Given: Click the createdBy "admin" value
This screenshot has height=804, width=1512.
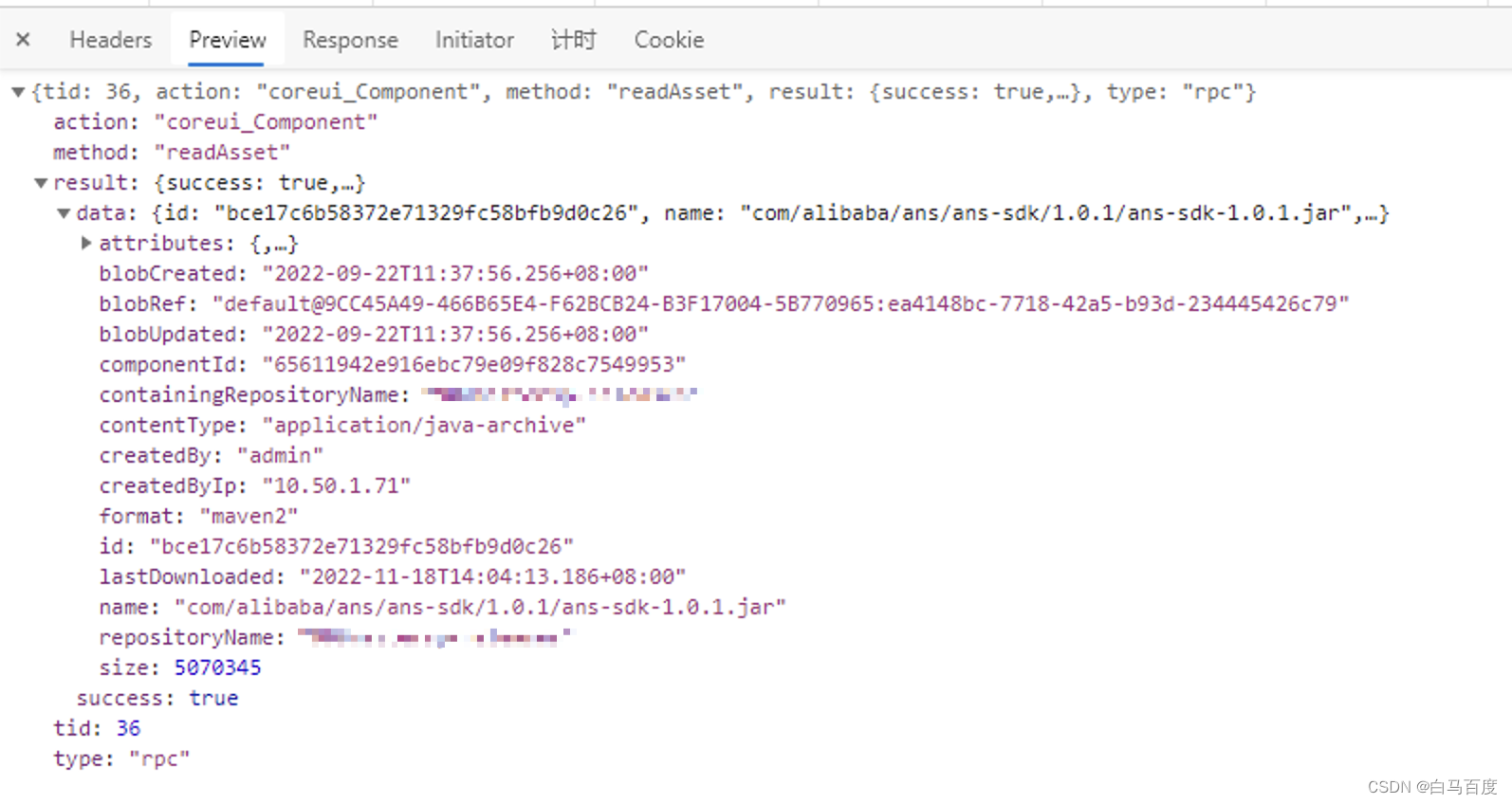Looking at the screenshot, I should point(280,456).
